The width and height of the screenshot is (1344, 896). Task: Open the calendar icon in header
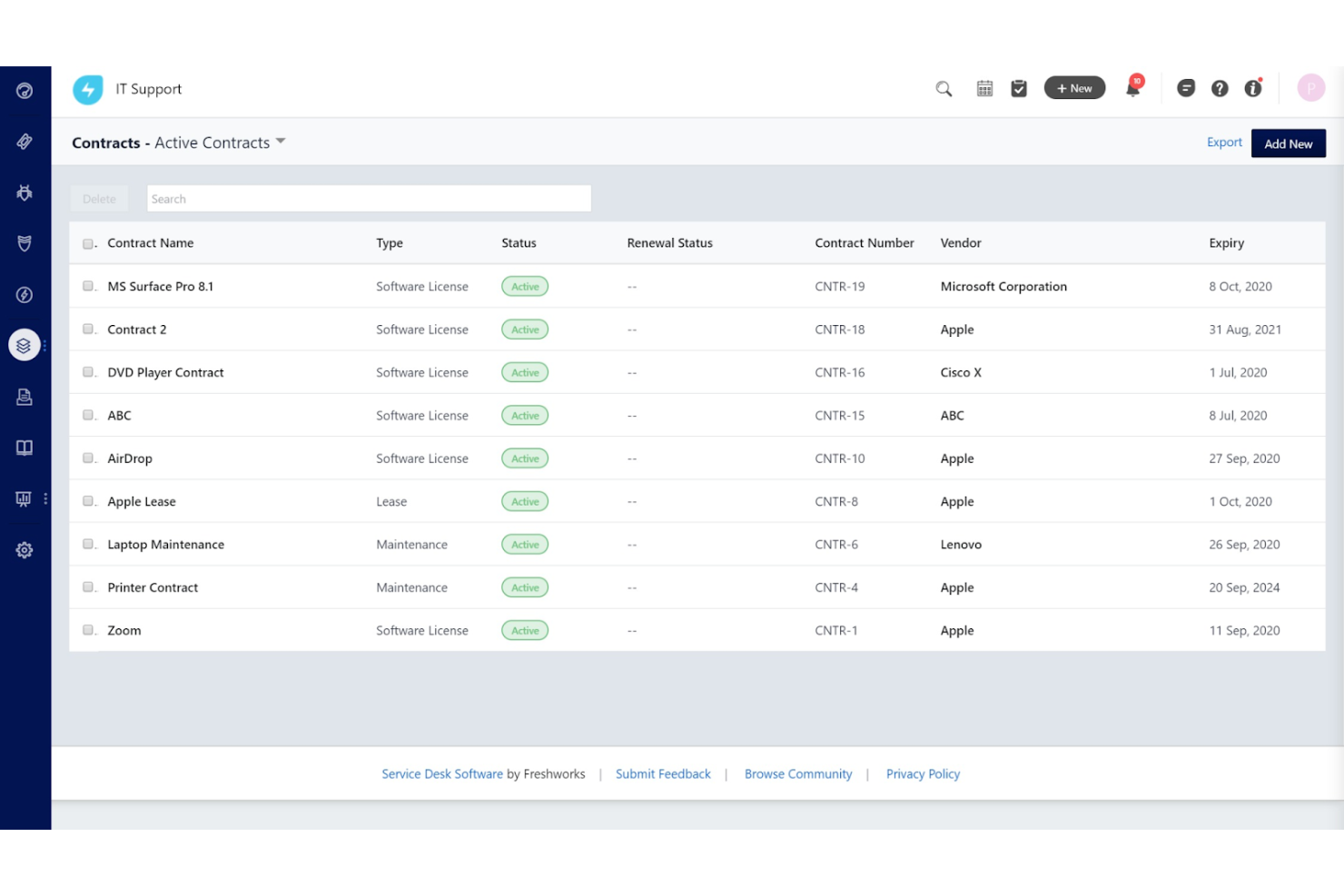(x=984, y=89)
